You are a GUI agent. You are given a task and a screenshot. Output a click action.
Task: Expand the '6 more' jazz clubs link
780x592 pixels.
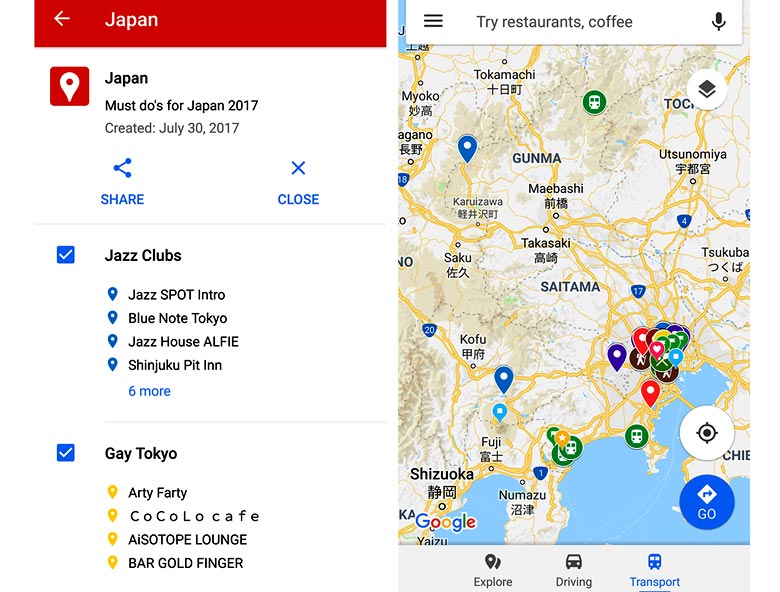149,391
